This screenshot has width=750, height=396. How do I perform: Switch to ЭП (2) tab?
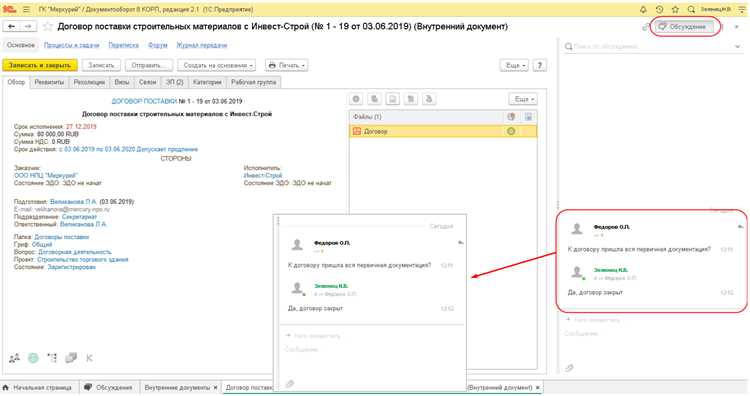[175, 82]
